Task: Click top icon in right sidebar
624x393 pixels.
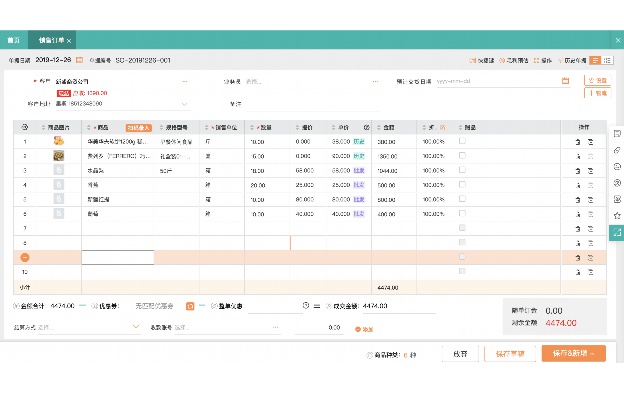Action: (617, 134)
